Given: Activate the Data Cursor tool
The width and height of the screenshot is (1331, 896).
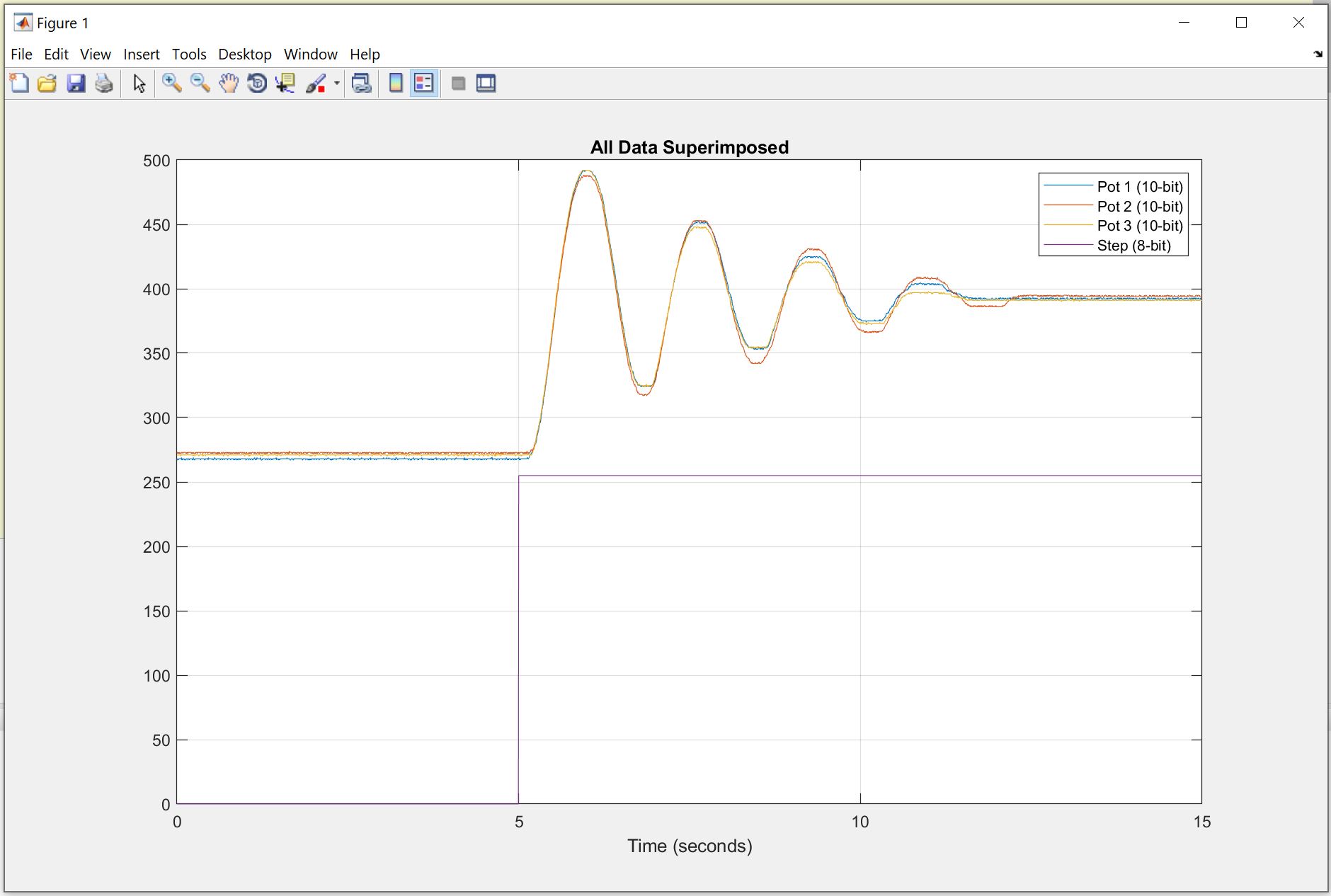Looking at the screenshot, I should [x=285, y=84].
